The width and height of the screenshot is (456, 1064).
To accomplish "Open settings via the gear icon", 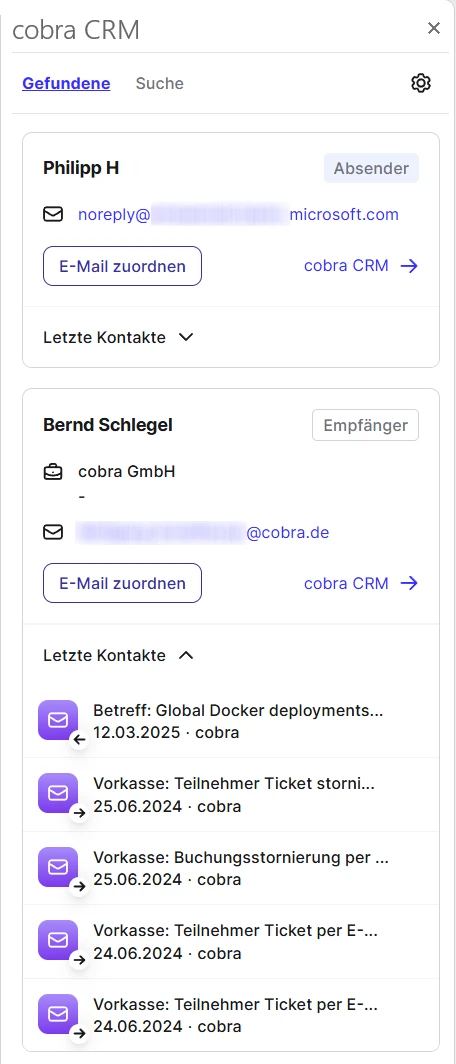I will (421, 83).
